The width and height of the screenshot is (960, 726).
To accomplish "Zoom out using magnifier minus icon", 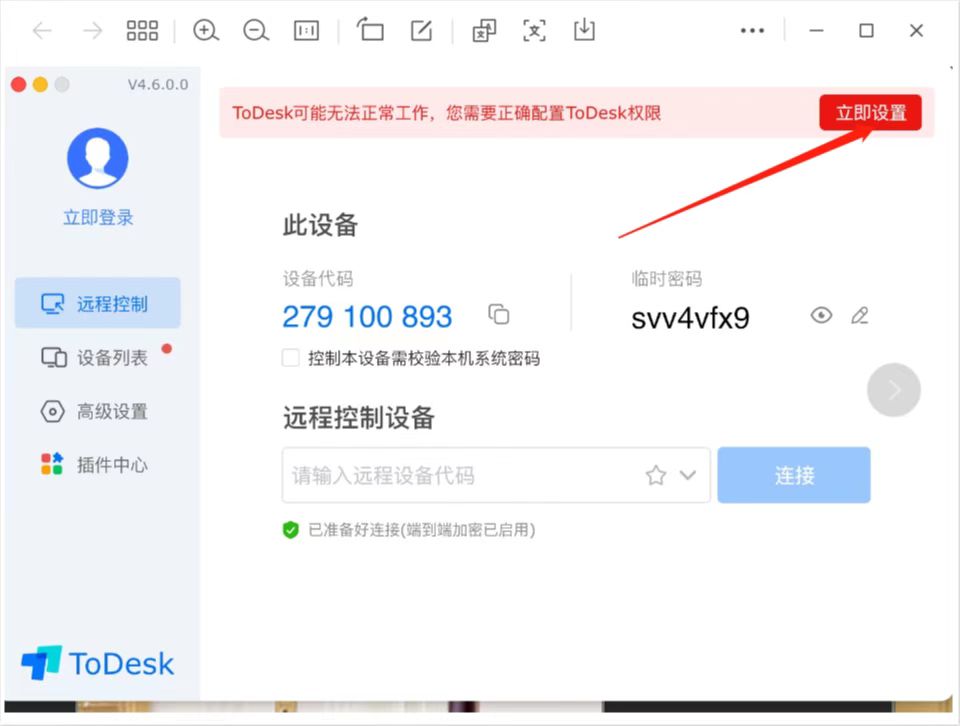I will tap(256, 30).
